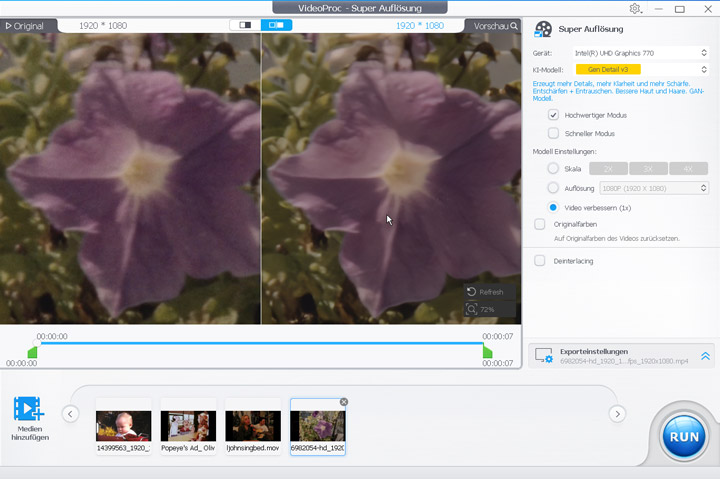Open the KI-Modell Gen Detail v3 dropdown
Viewport: 720px width, 479px height.
(x=641, y=69)
